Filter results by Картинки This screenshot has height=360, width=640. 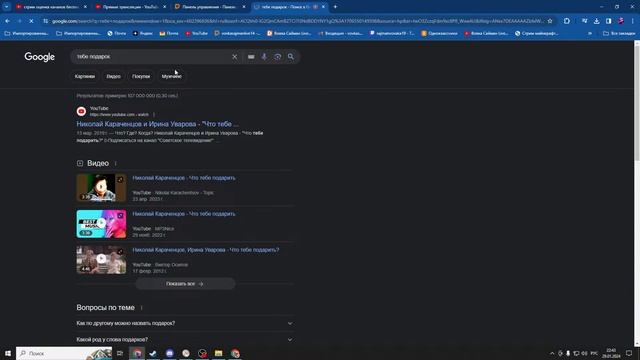click(84, 76)
